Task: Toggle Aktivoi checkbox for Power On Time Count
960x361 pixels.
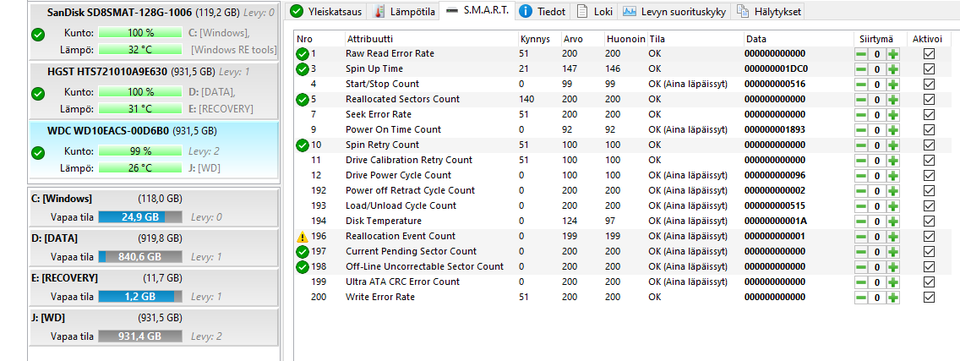Action: pos(929,130)
